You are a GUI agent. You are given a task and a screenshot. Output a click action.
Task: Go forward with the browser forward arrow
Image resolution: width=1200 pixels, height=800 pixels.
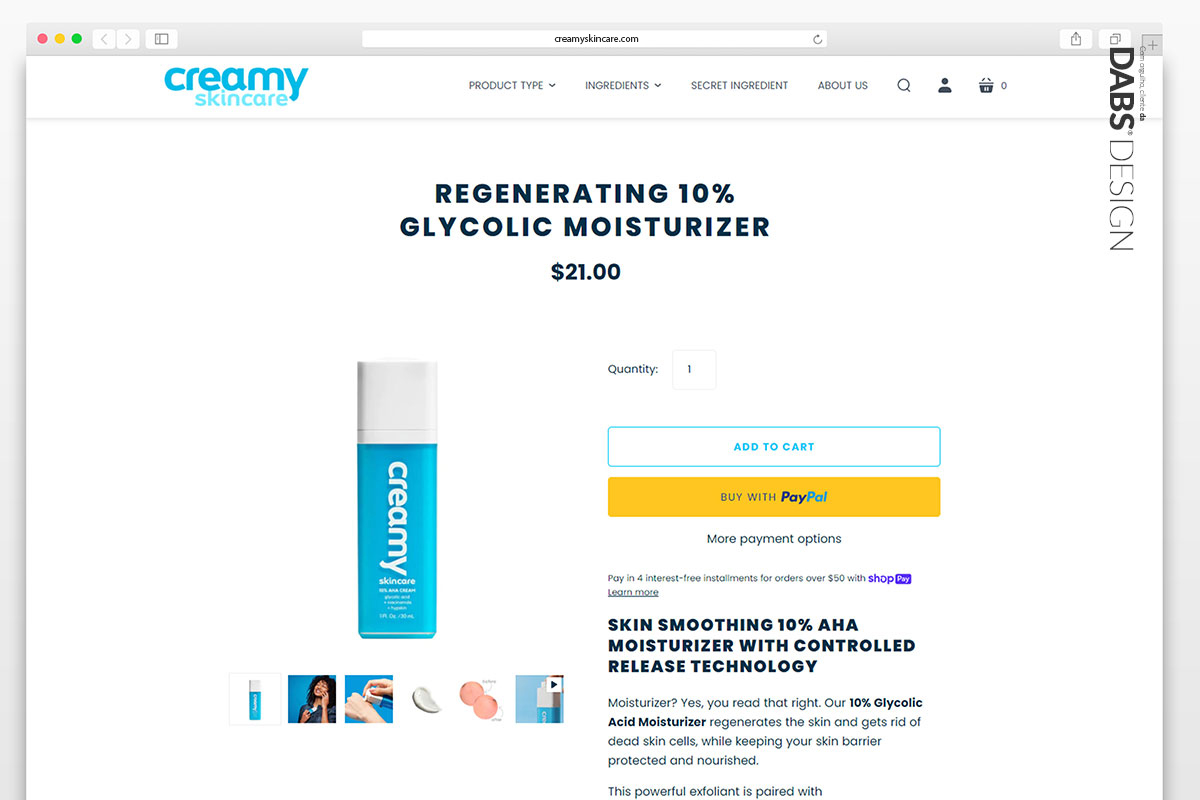128,39
